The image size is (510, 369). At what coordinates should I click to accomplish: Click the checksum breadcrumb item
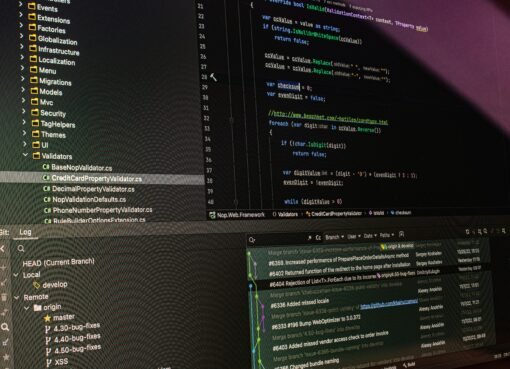[403, 212]
